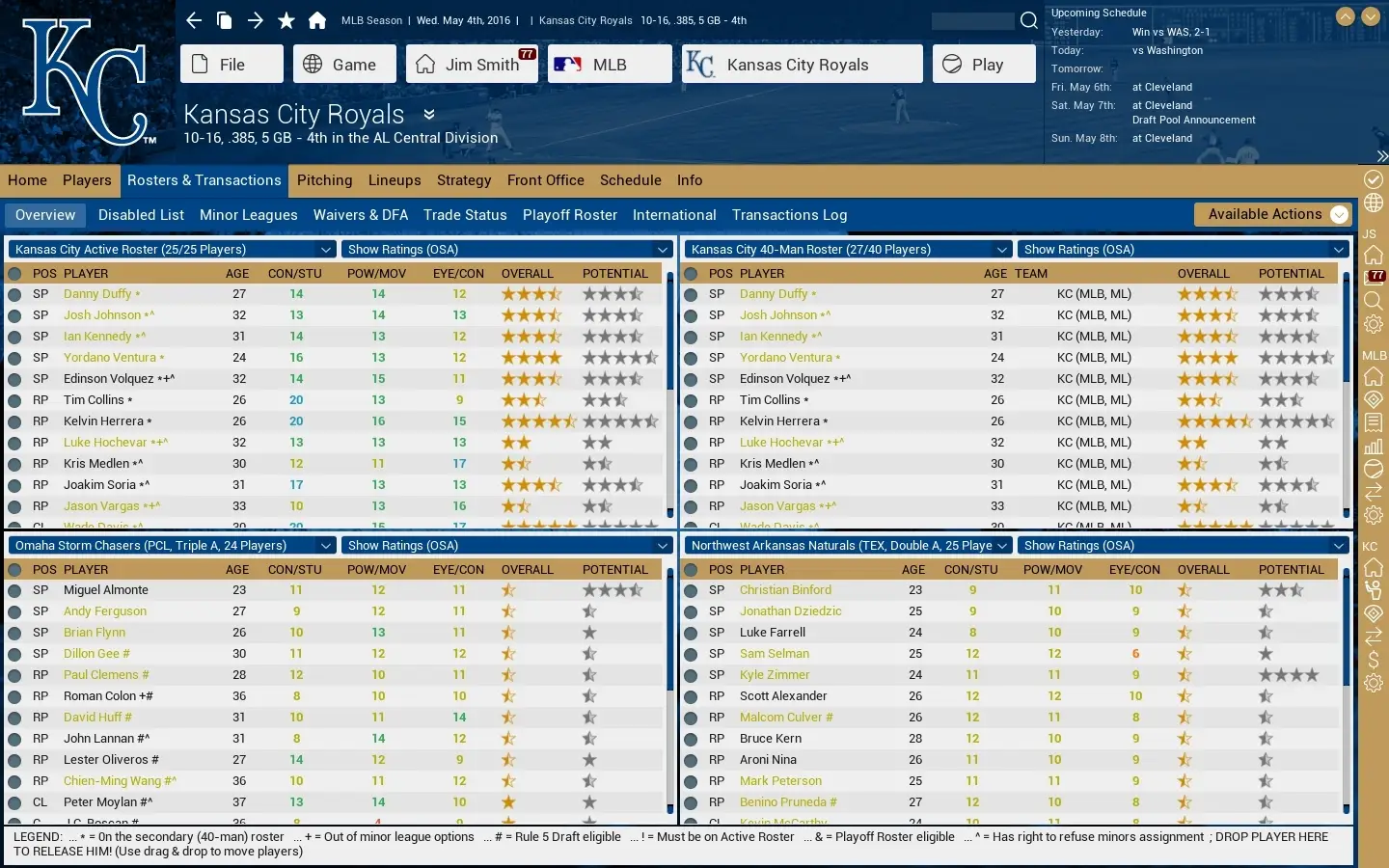Viewport: 1389px width, 868px height.
Task: Toggle the round marker beside Scott Alexander
Action: pyautogui.click(x=691, y=696)
